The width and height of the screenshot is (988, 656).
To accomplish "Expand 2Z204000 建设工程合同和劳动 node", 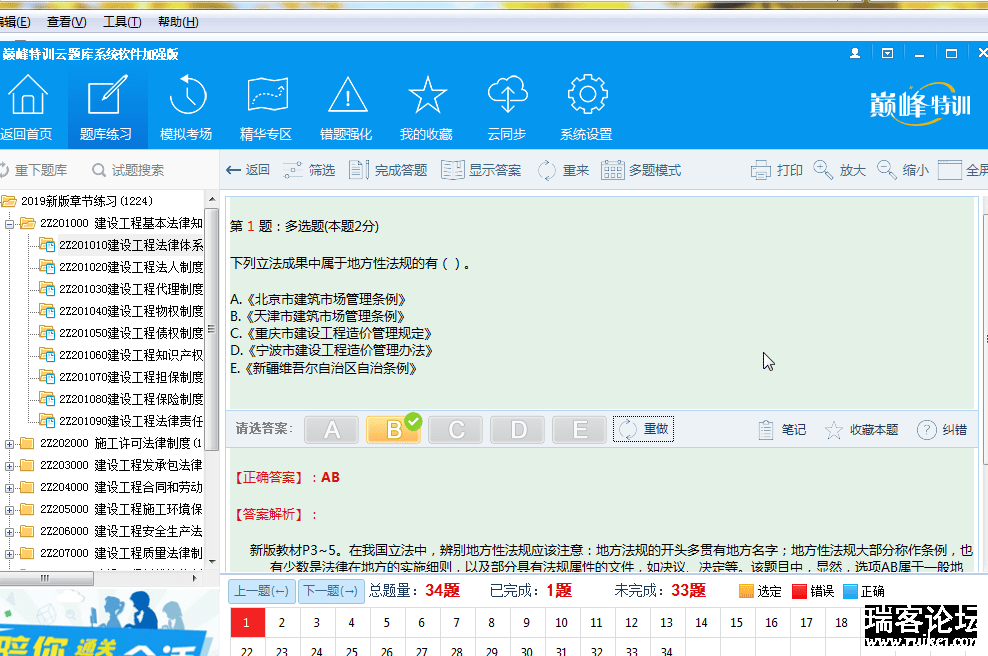I will (9, 488).
